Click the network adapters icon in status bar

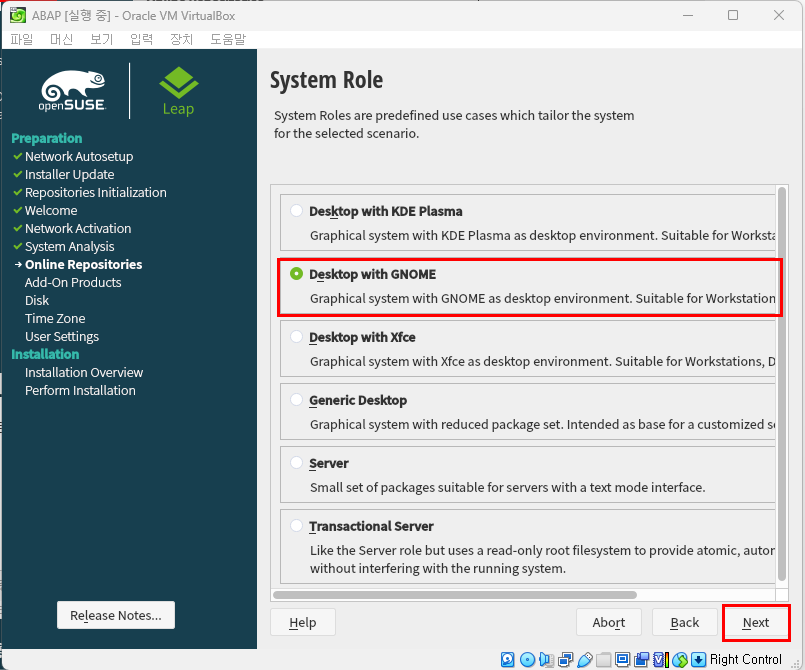click(x=565, y=659)
